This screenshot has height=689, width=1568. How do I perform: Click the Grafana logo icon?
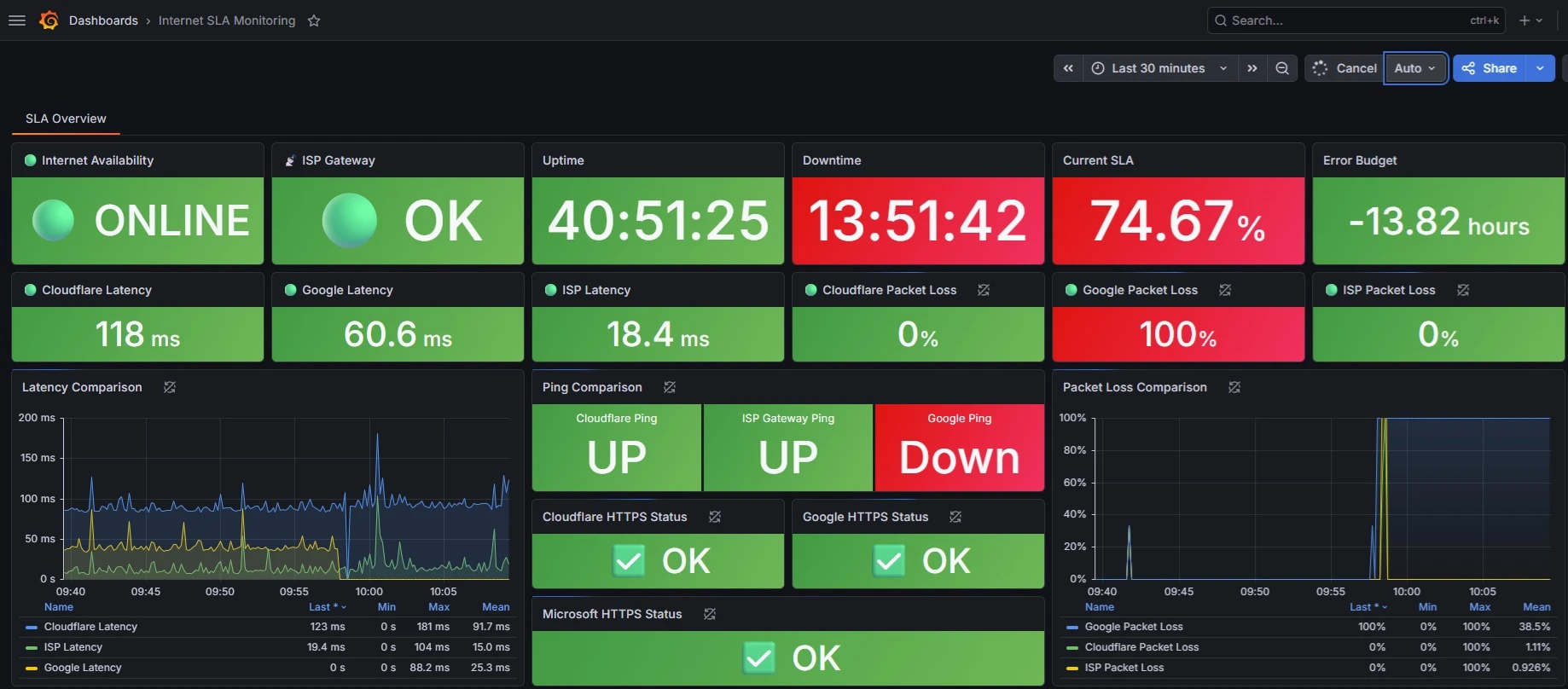click(49, 20)
